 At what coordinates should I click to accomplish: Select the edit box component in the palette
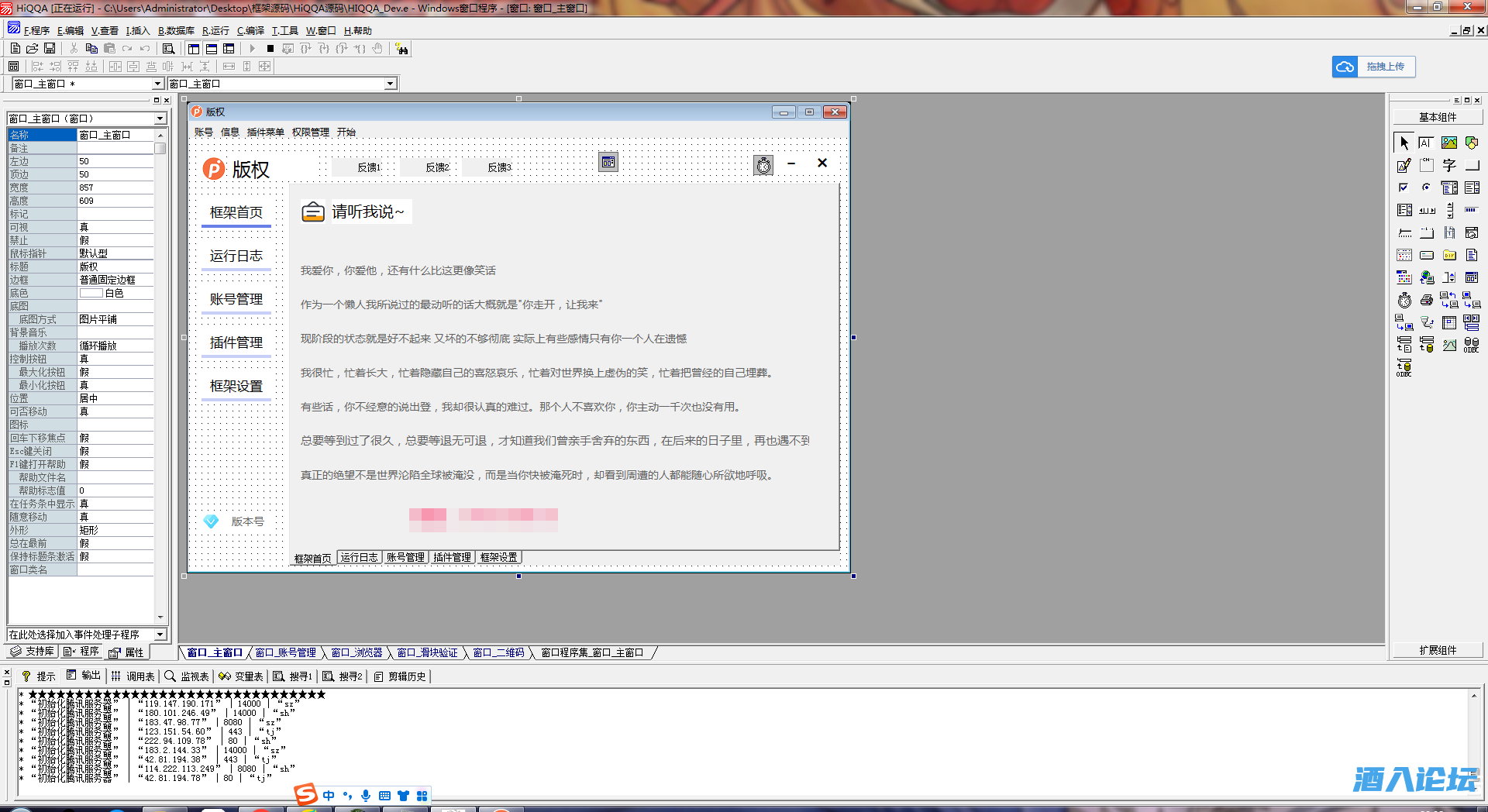click(x=1426, y=143)
